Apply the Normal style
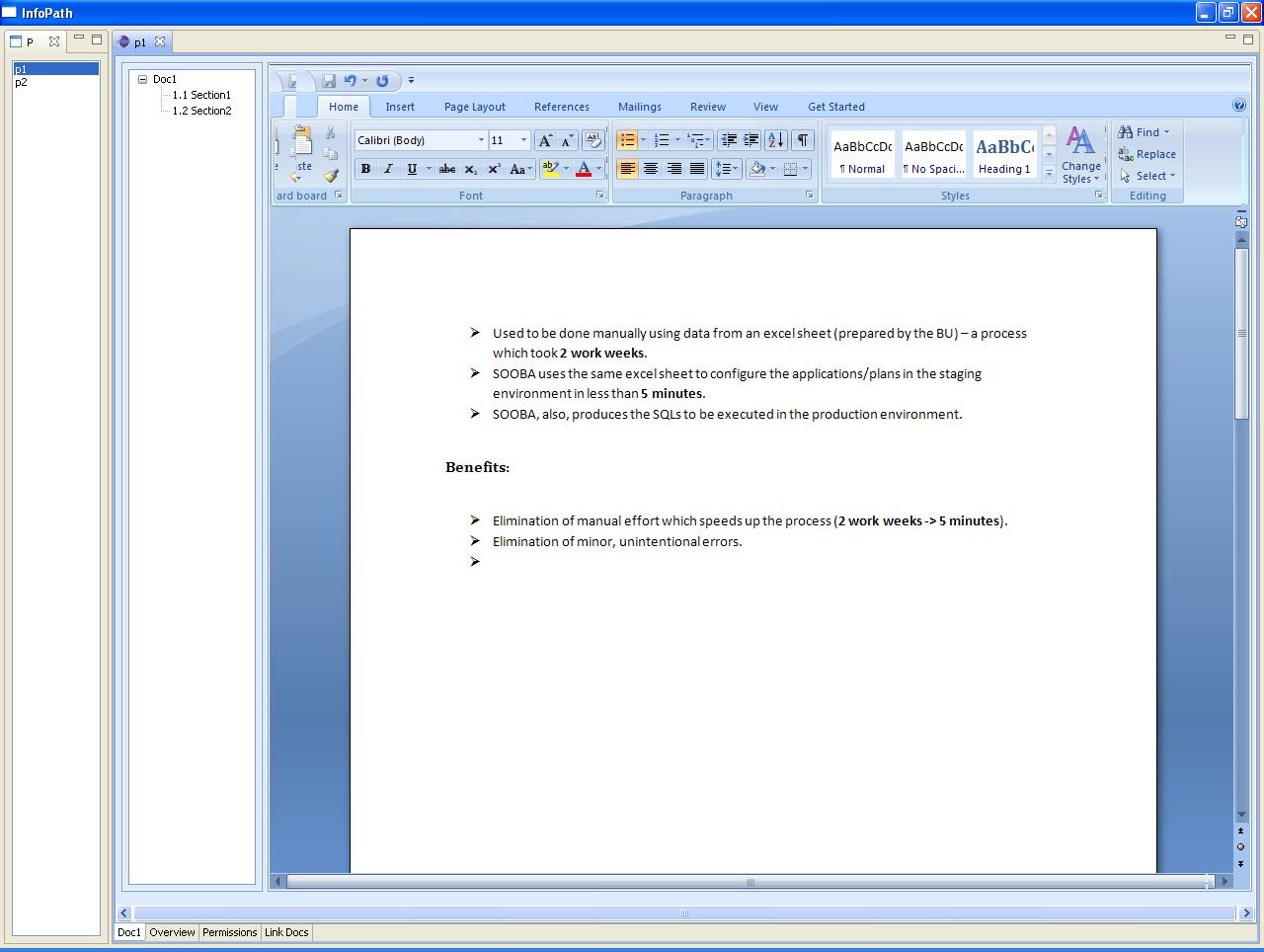Screen dimensions: 1264x952 (862, 155)
